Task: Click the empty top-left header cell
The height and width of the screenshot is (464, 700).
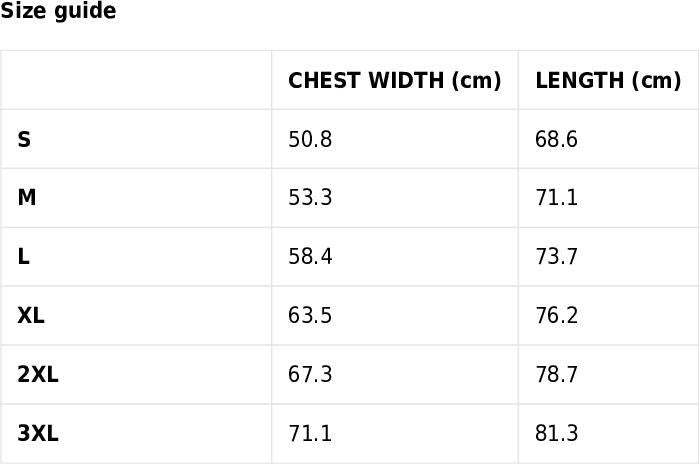Action: pos(136,81)
